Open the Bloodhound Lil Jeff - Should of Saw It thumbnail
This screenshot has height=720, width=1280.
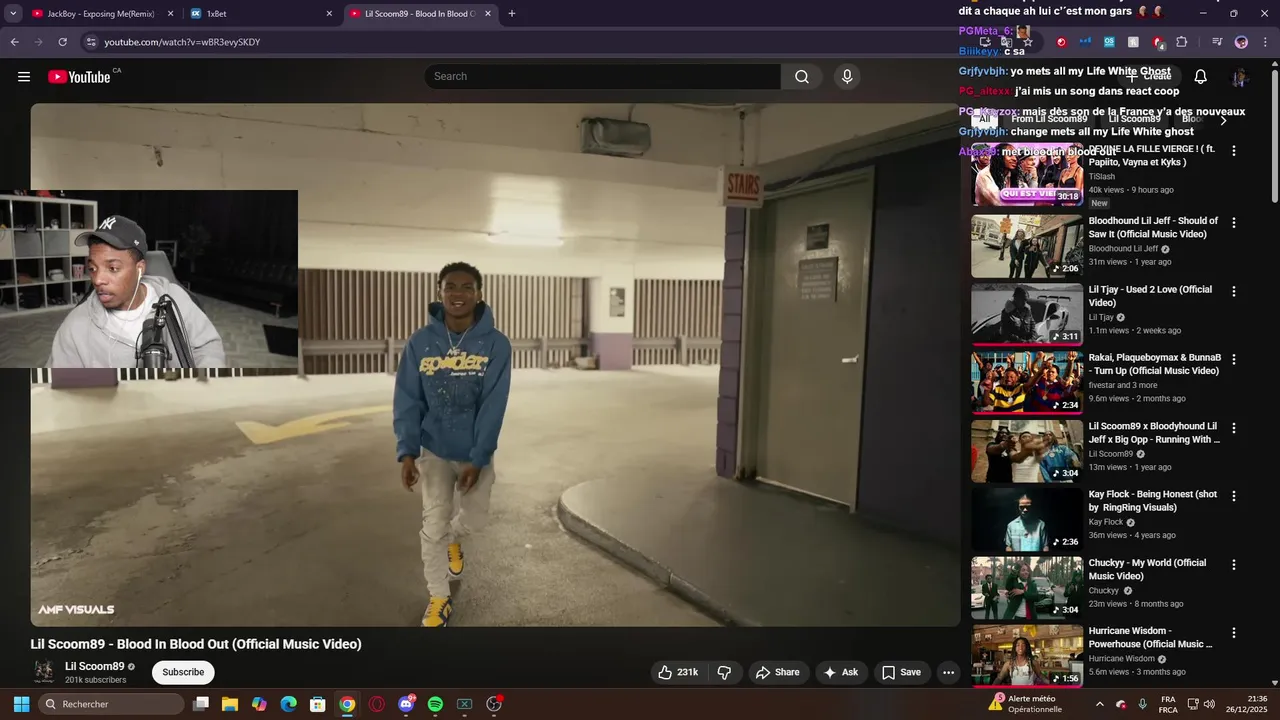[1027, 246]
